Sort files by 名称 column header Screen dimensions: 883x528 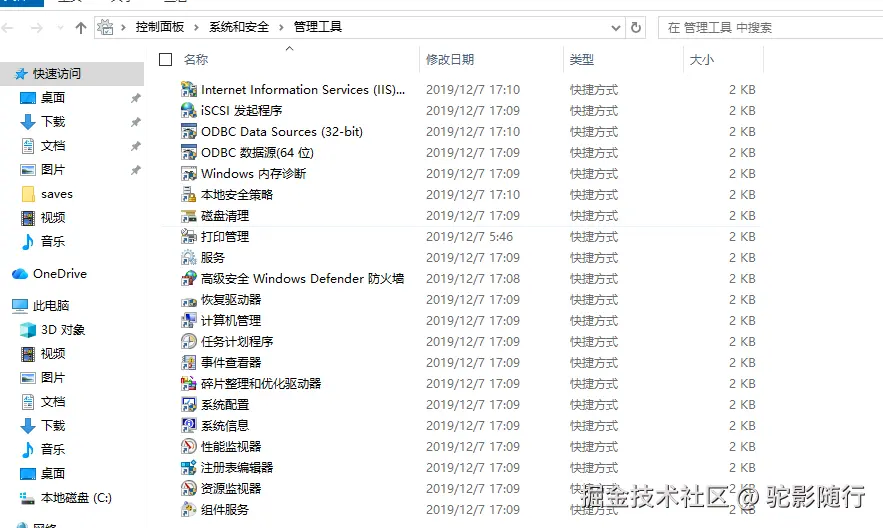[195, 60]
